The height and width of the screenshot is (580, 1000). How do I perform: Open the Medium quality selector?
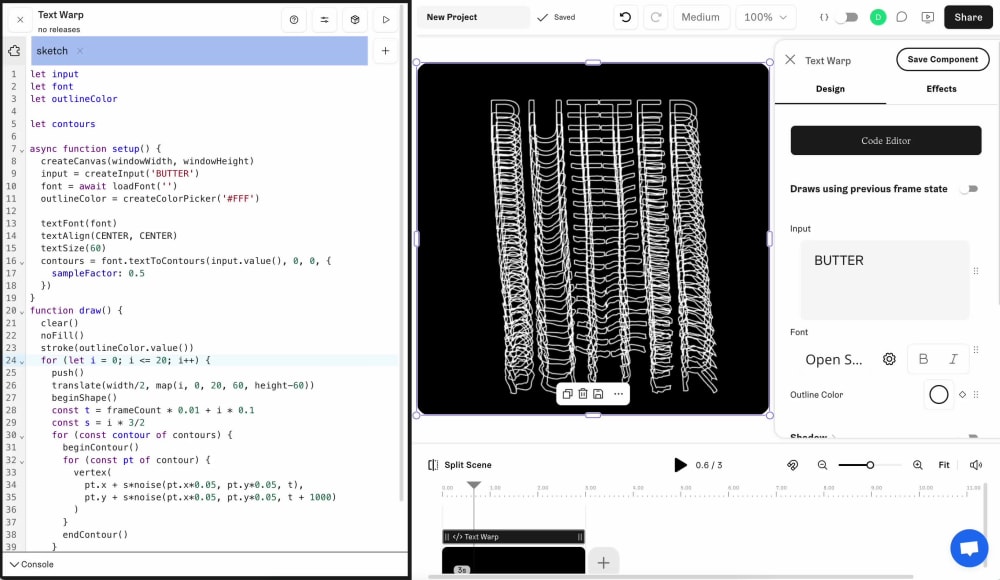coord(700,17)
